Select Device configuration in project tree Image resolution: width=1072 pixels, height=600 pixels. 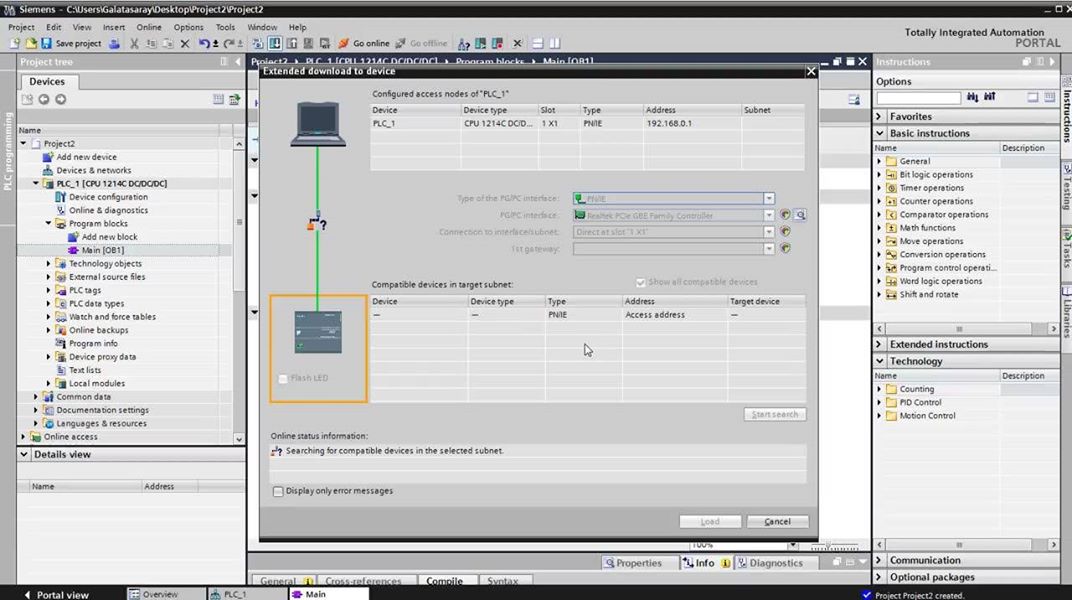[x=108, y=197]
